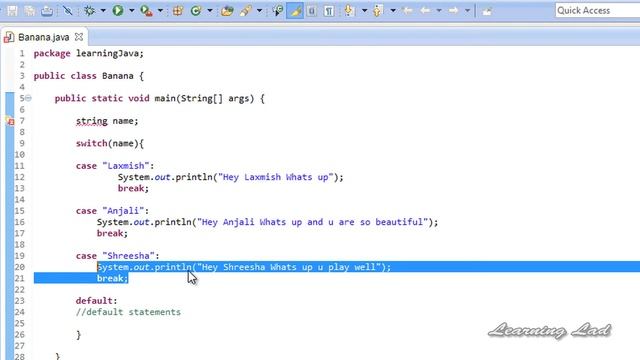Screen dimensions: 640x360
Task: Go to Next Annotation down-arrow icon
Action: (349, 11)
